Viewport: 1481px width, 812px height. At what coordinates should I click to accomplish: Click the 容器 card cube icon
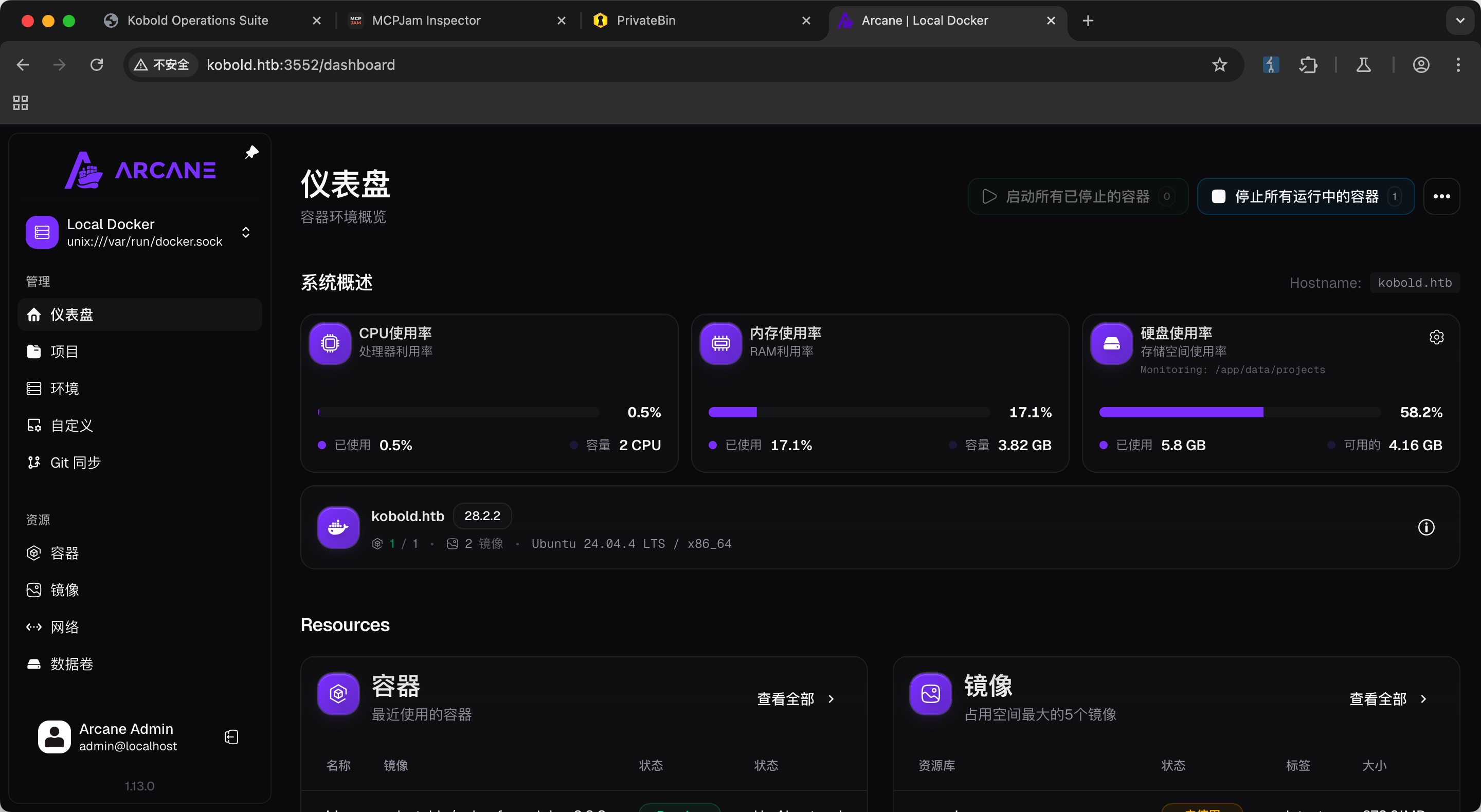tap(338, 694)
